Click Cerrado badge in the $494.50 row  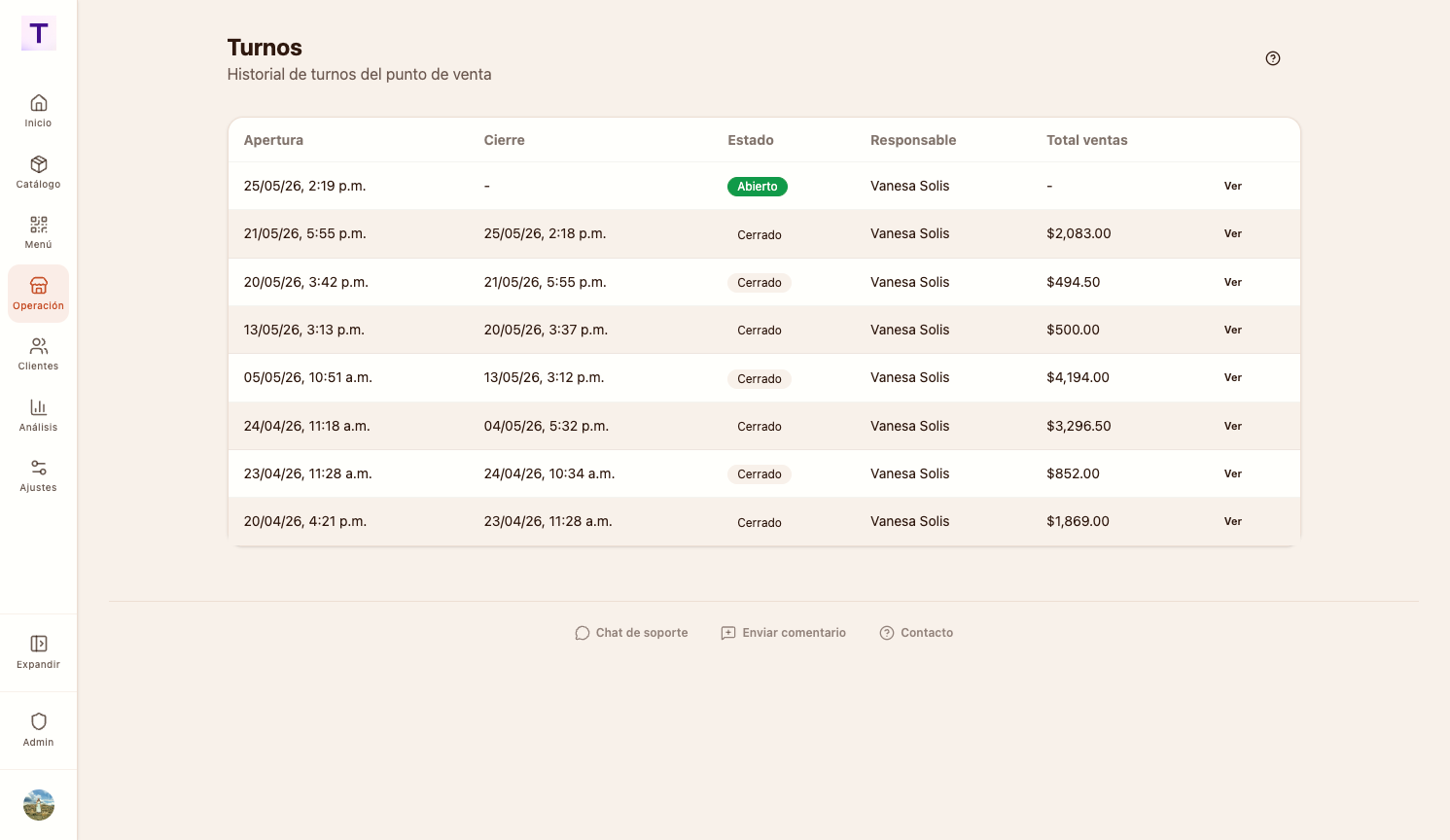coord(760,283)
